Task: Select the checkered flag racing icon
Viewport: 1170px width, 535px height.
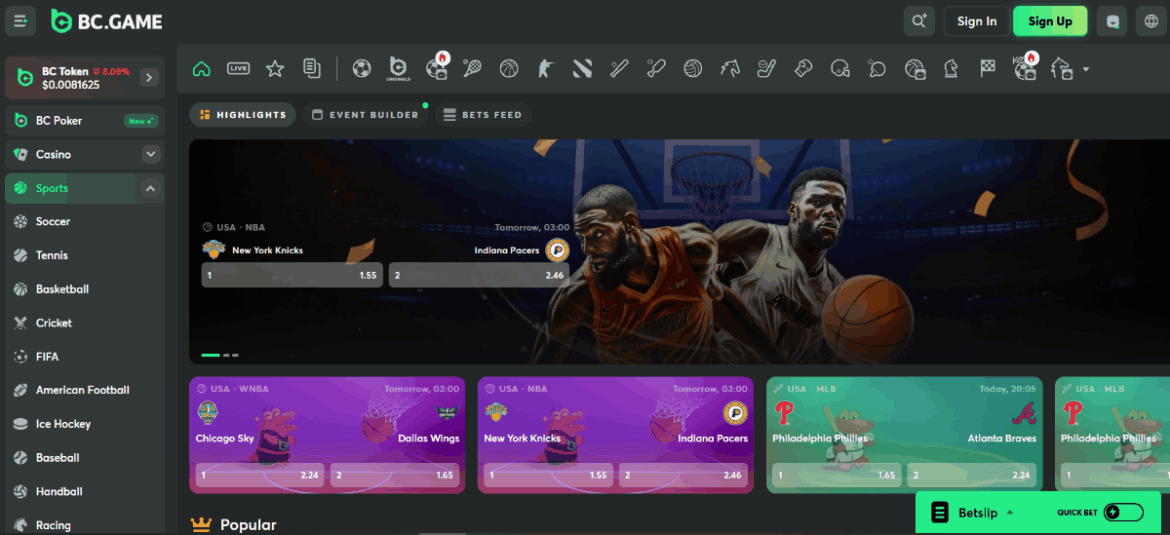Action: pyautogui.click(x=988, y=69)
